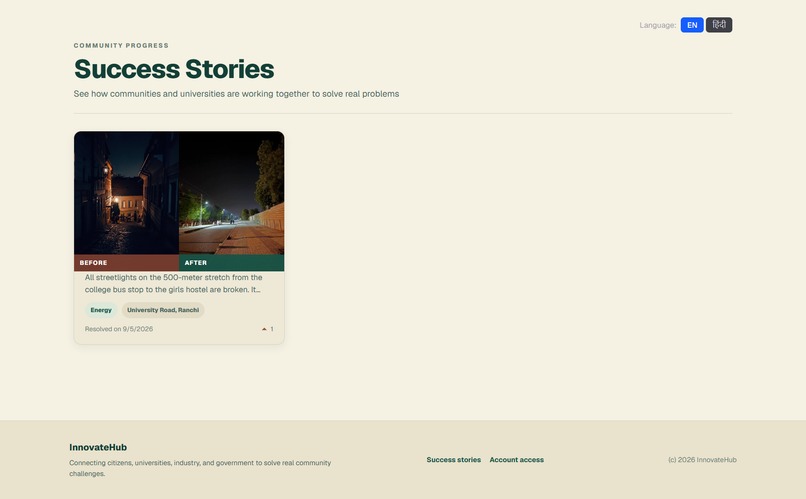Click the Resolved on 9/5/2026 text
806x499 pixels.
click(119, 329)
